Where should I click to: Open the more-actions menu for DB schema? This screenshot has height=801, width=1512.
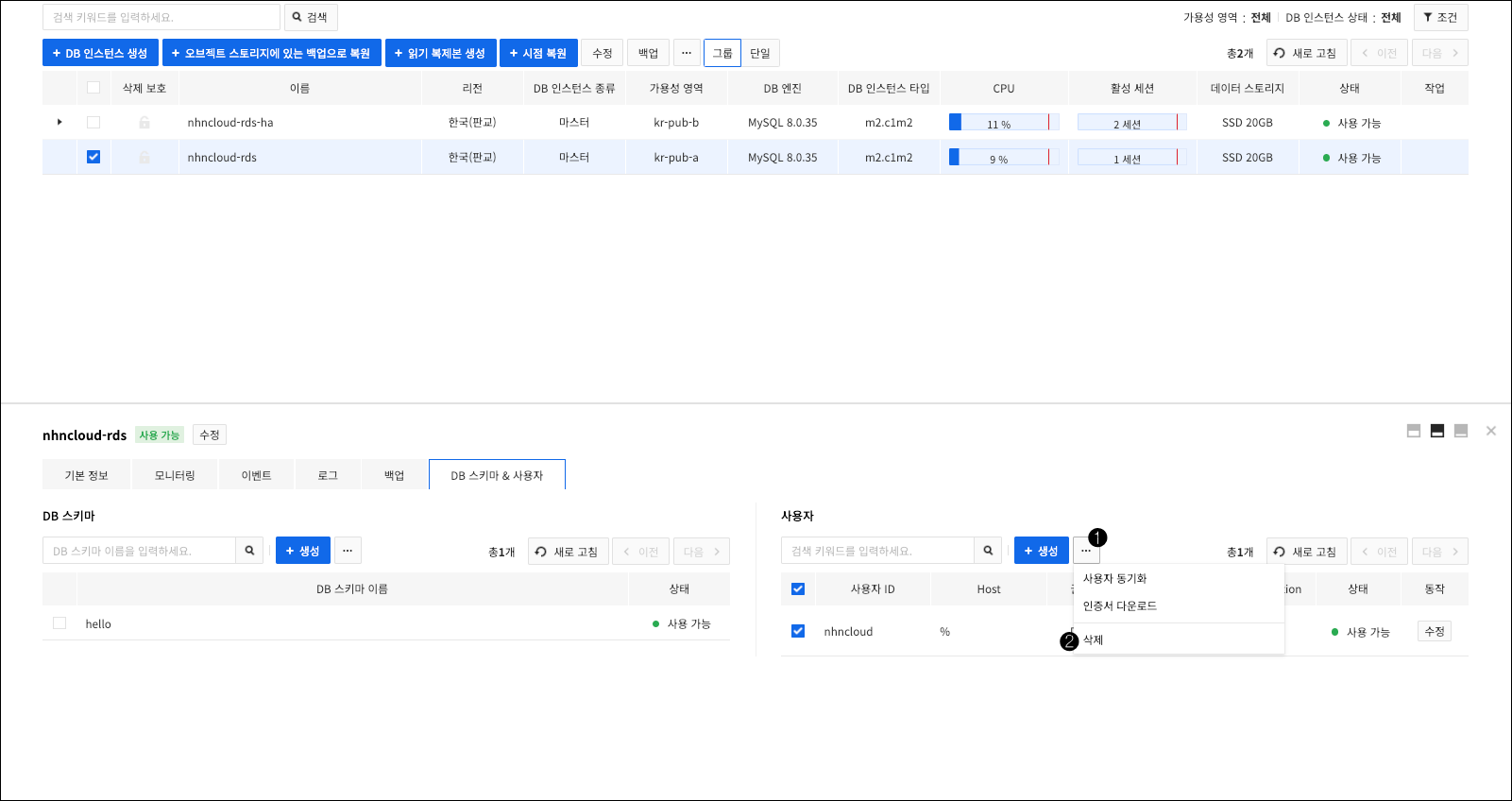tap(348, 551)
